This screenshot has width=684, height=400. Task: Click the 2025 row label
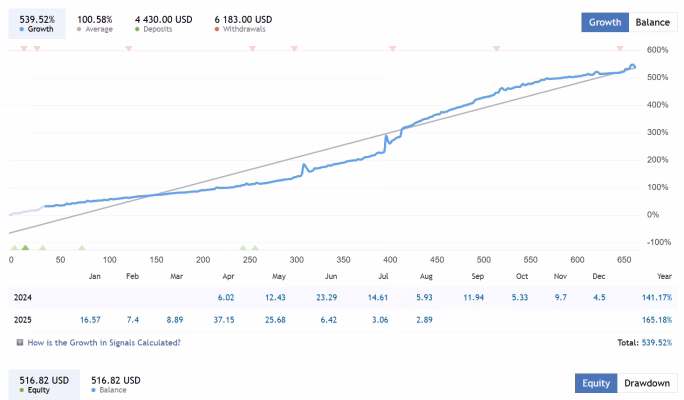pyautogui.click(x=23, y=320)
